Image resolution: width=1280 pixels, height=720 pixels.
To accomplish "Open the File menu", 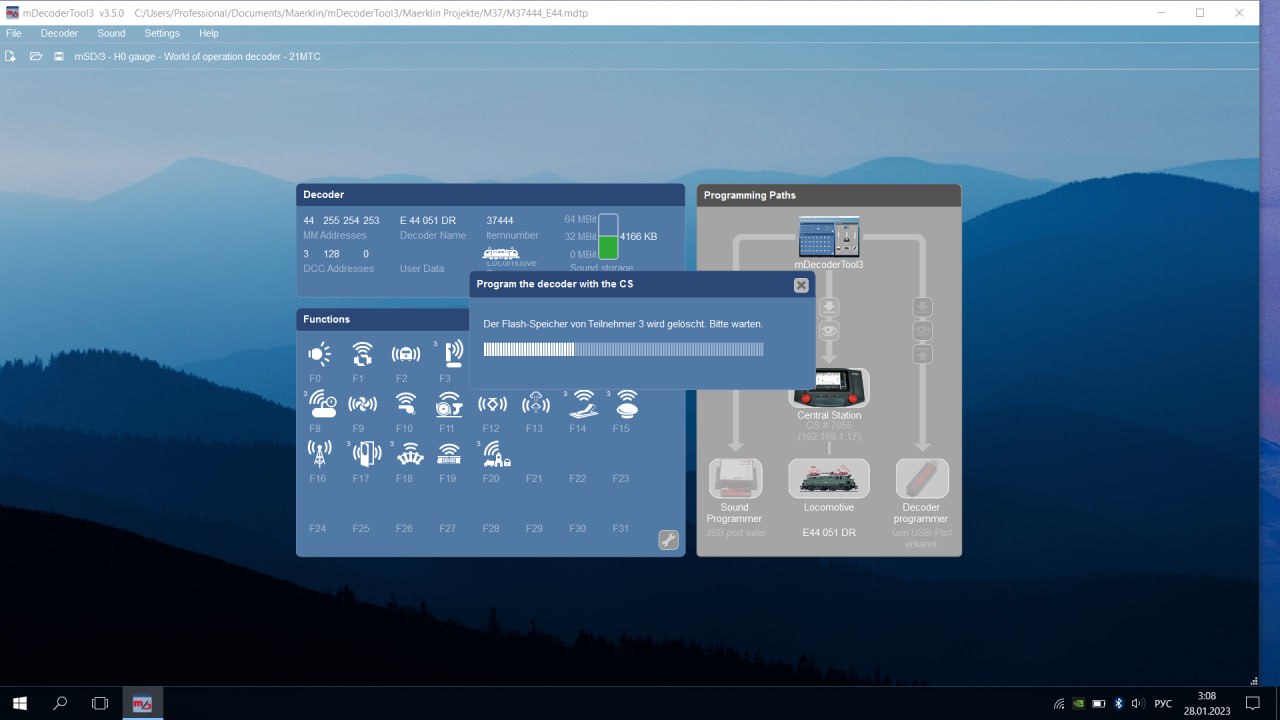I will [14, 33].
